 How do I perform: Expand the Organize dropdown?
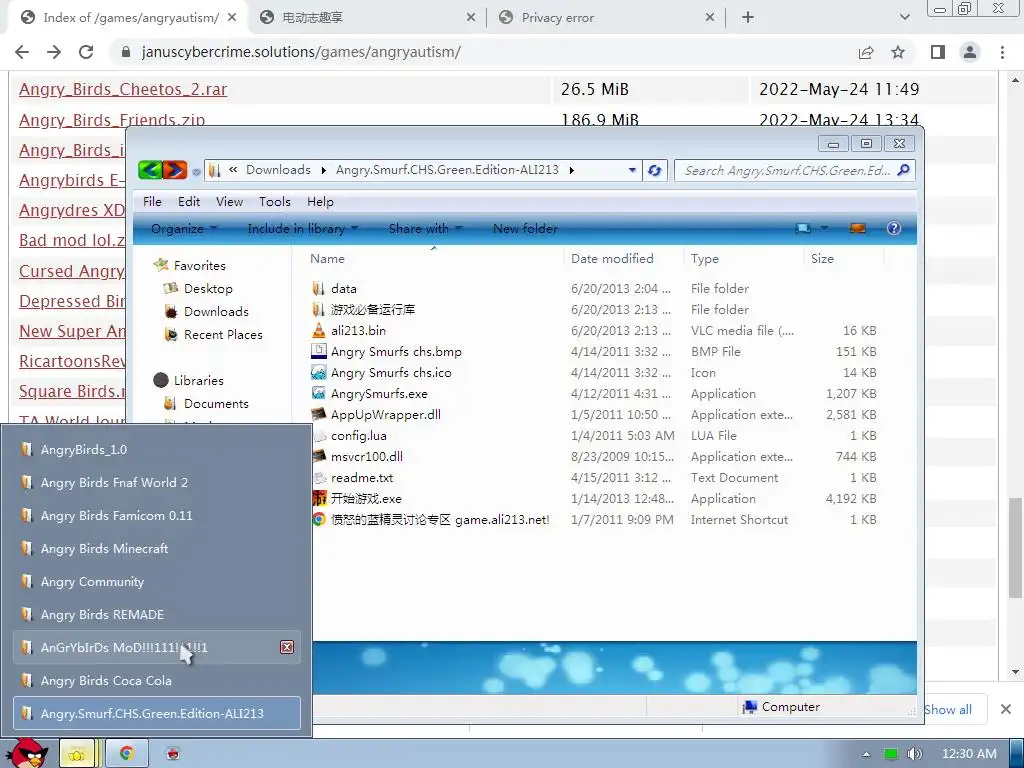coord(213,229)
